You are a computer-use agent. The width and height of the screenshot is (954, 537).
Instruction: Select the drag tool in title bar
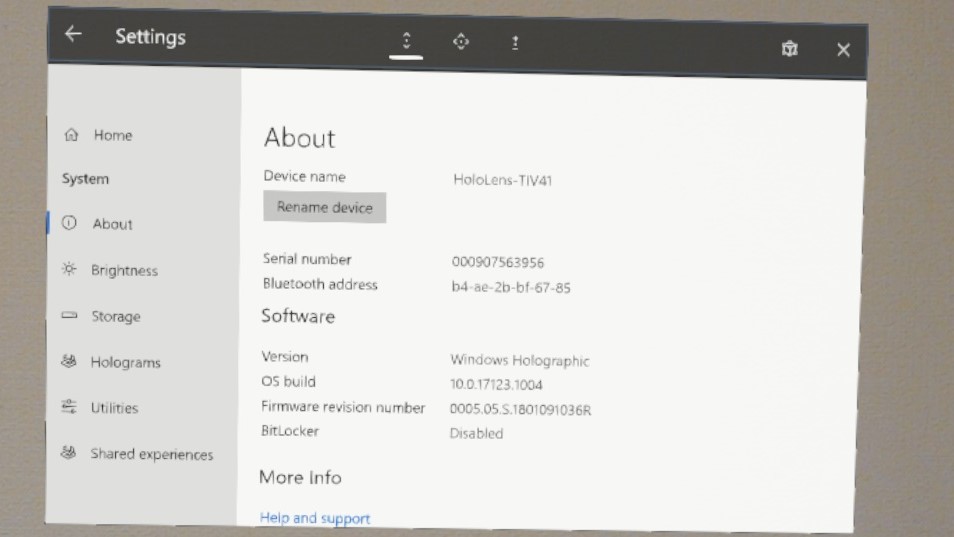[461, 41]
